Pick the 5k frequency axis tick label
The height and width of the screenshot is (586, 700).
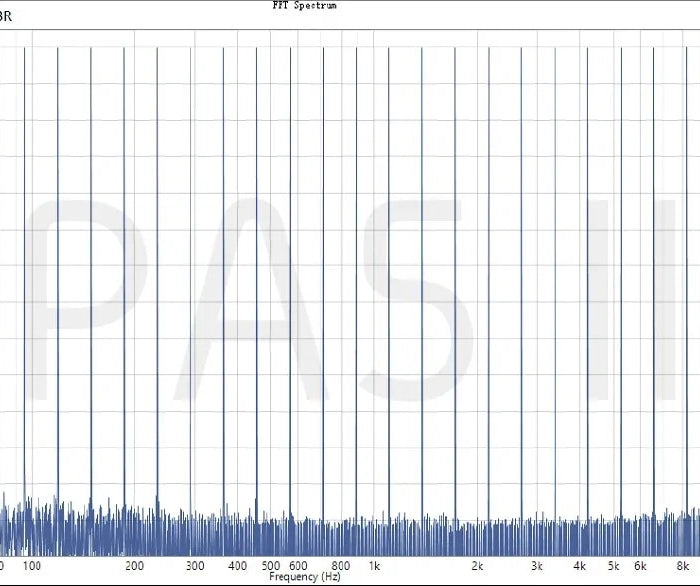[x=614, y=566]
